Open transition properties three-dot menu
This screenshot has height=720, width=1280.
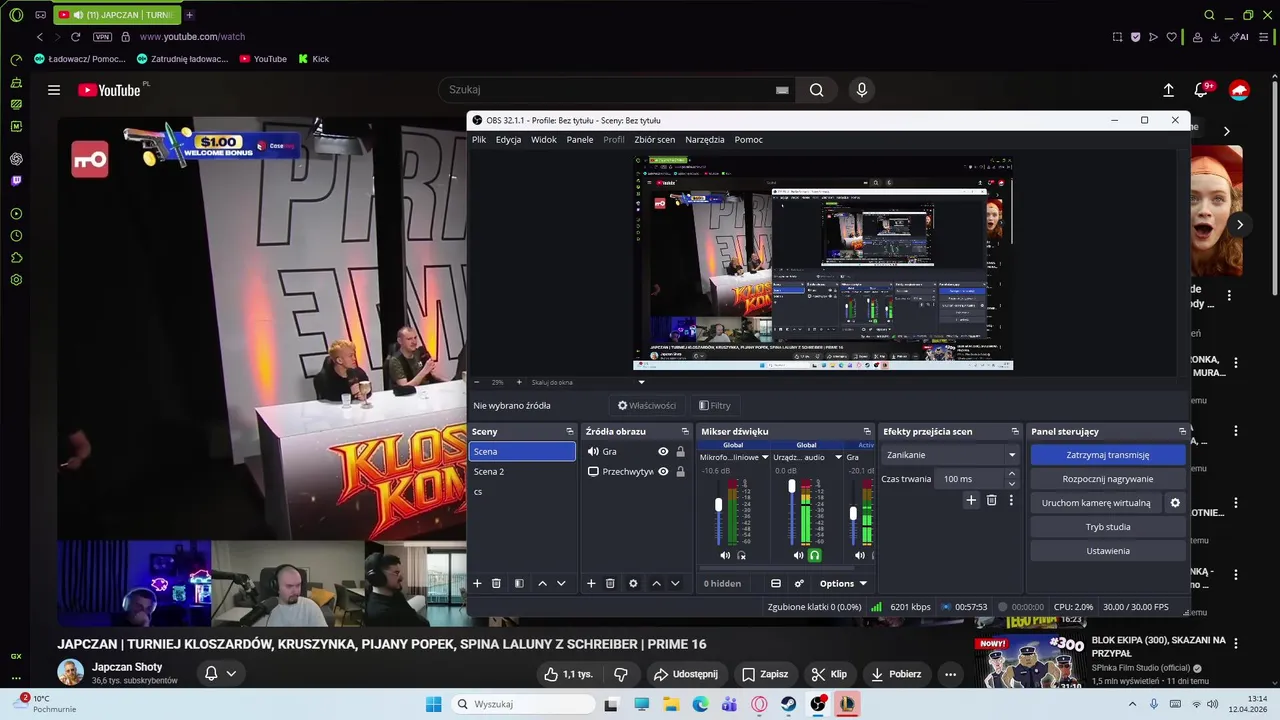click(1011, 500)
